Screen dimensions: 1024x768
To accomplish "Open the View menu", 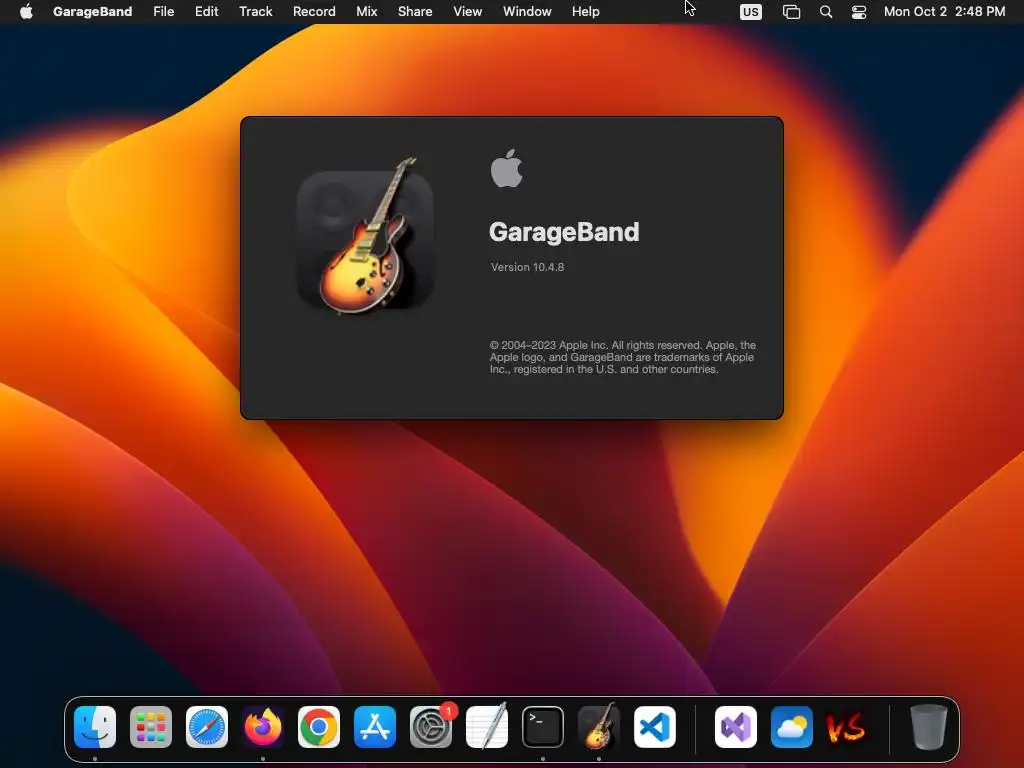I will pyautogui.click(x=468, y=11).
